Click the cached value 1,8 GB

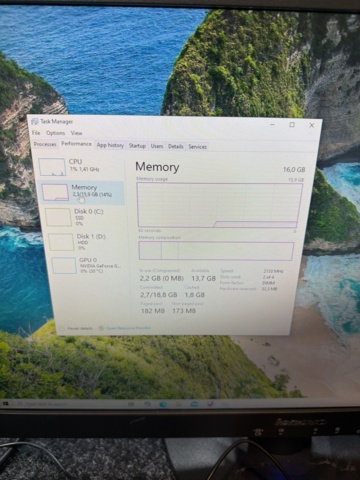[x=195, y=295]
